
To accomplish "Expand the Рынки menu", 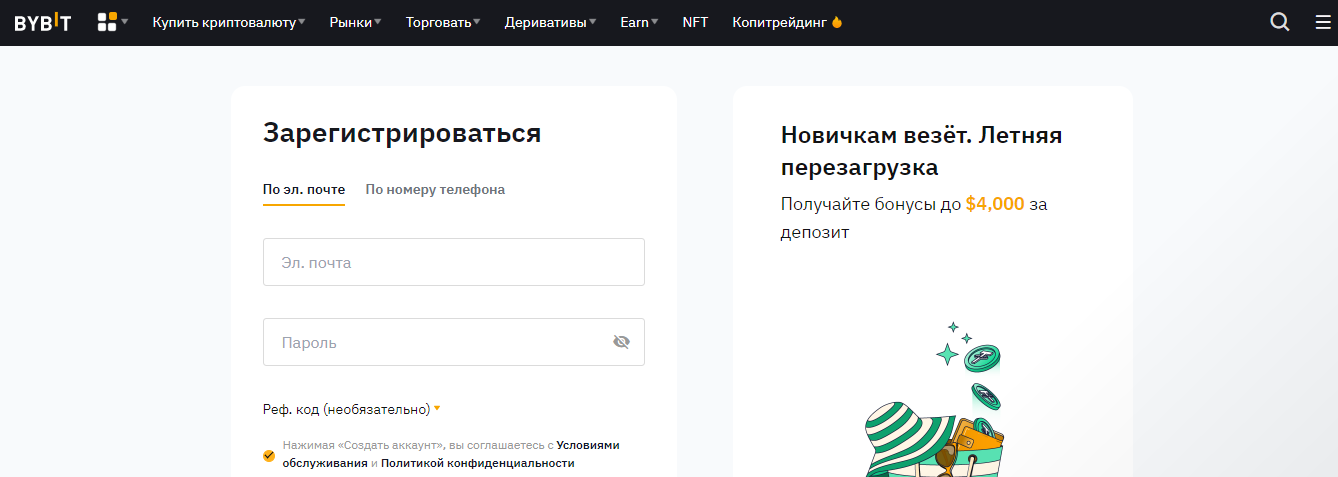I will [355, 22].
